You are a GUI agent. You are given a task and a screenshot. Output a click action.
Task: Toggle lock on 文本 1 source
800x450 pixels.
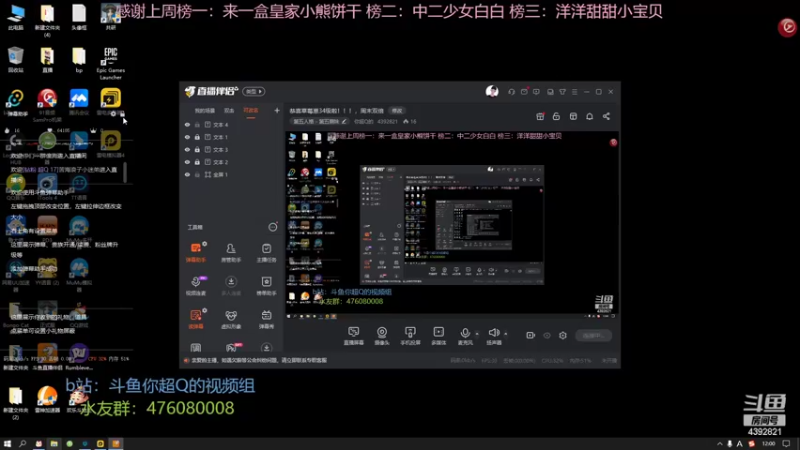pos(197,137)
